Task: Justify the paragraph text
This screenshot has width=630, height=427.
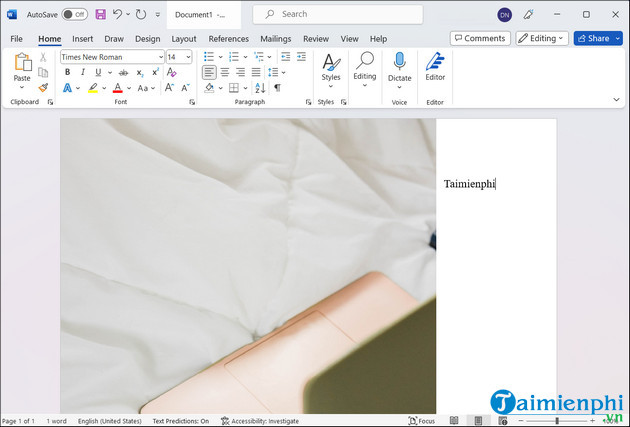Action: tap(256, 72)
